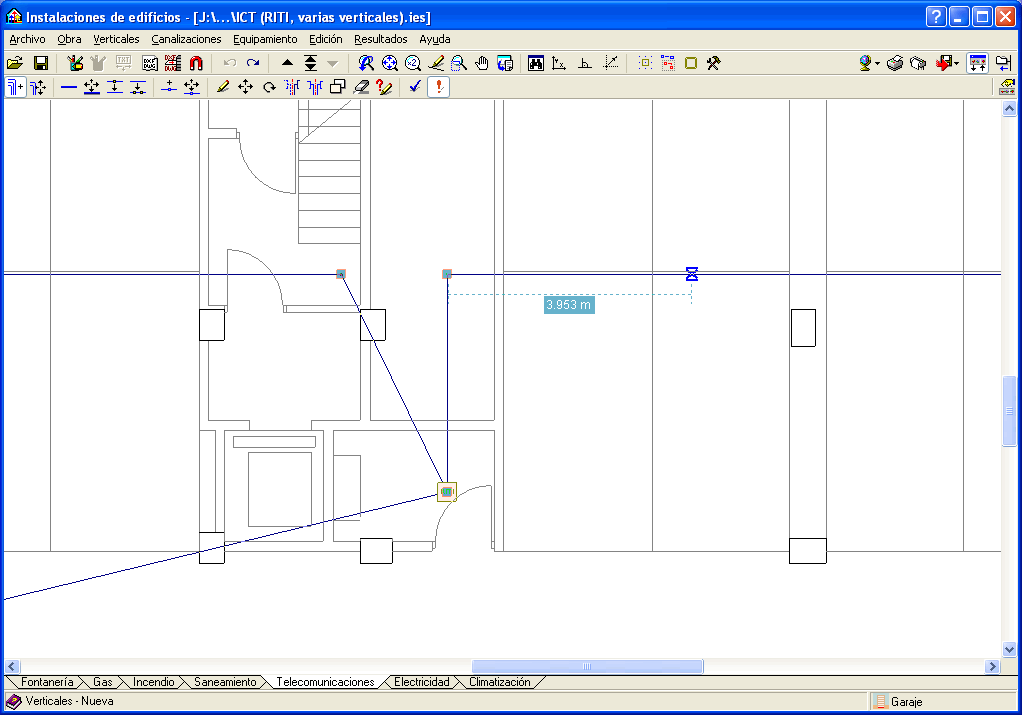The width and height of the screenshot is (1022, 715).
Task: Click the Garaje floor label in status bar
Action: pos(906,702)
